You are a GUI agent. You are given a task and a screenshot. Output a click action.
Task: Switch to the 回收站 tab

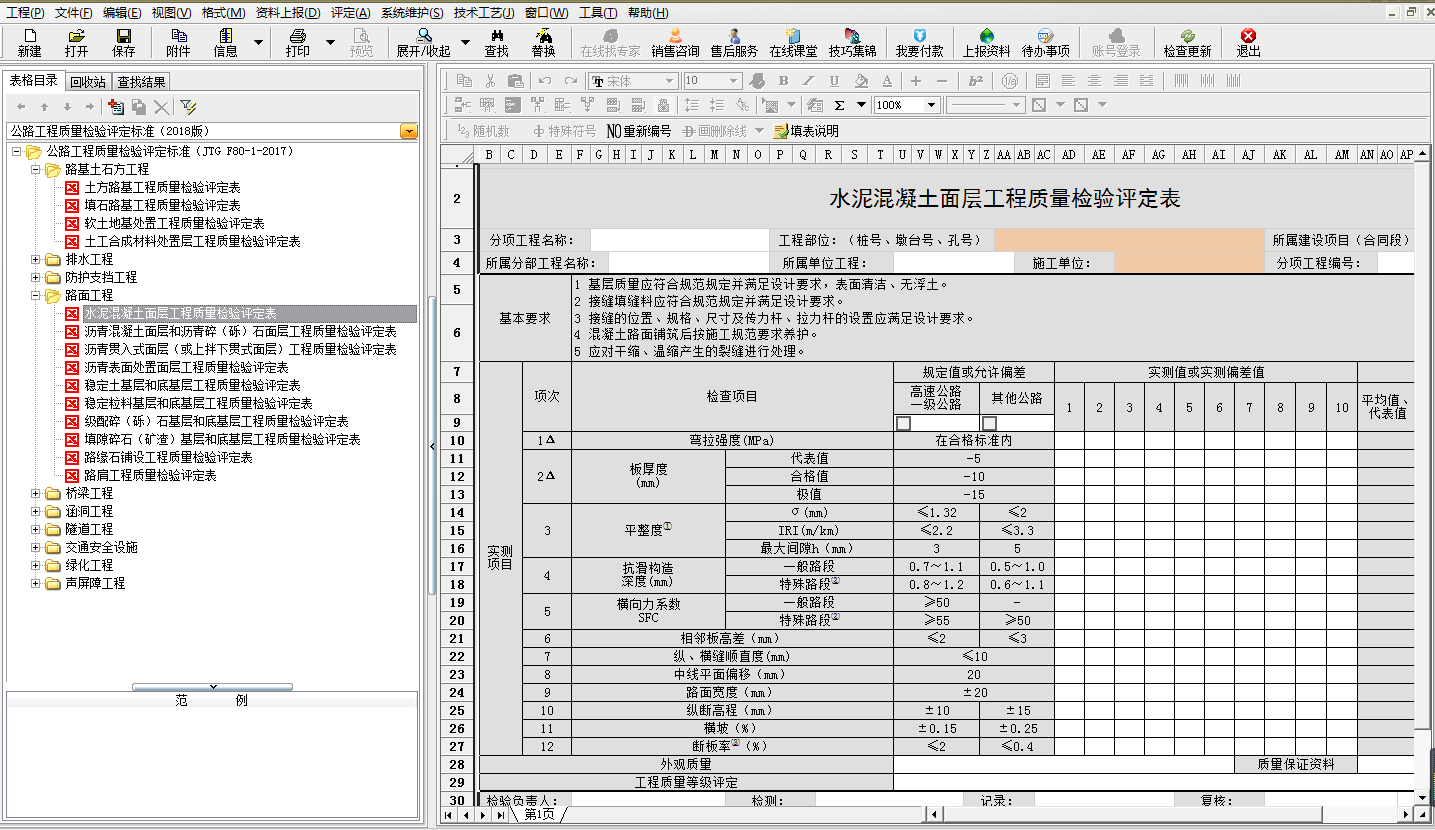tap(88, 82)
